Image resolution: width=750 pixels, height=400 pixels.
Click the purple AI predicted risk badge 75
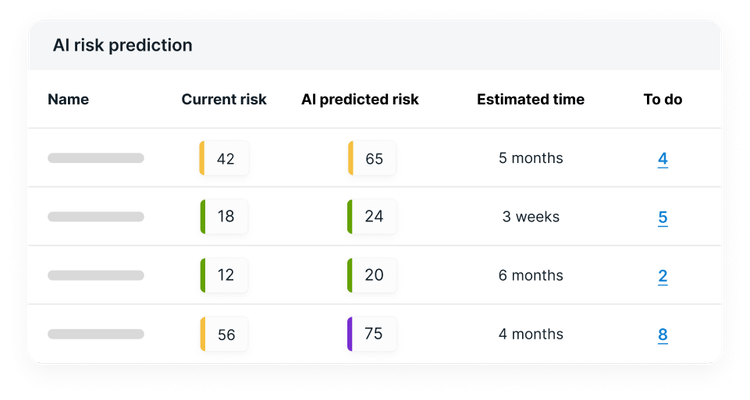coord(372,334)
